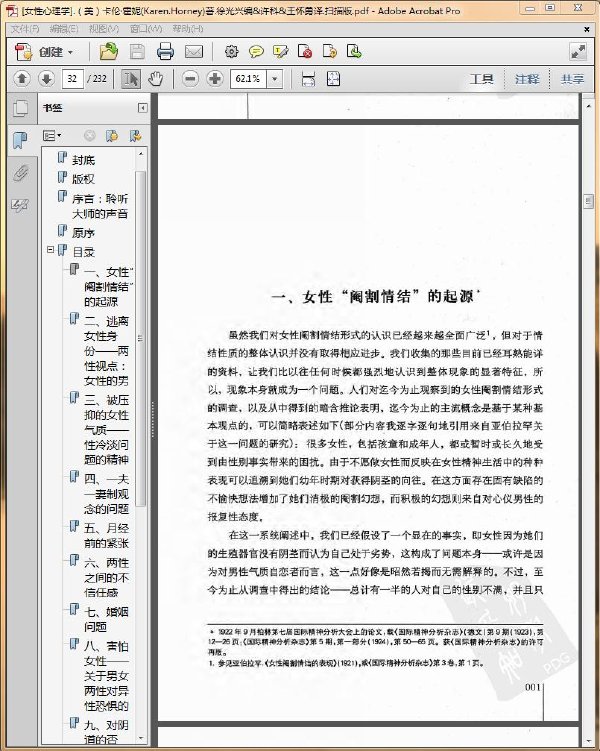
Task: Select the 序言：聆听大师的声音 bookmark
Action: (x=100, y=206)
